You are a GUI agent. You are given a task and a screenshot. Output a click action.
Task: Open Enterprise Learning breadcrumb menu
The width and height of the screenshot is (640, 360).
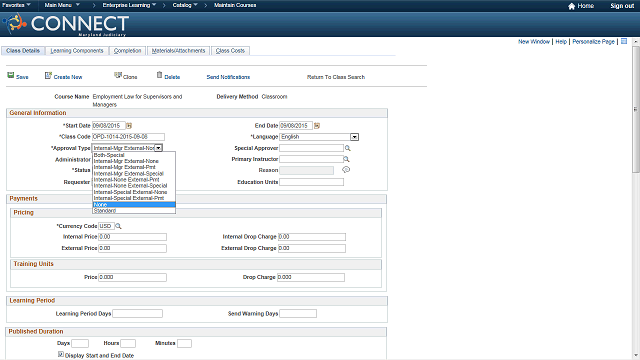129,5
